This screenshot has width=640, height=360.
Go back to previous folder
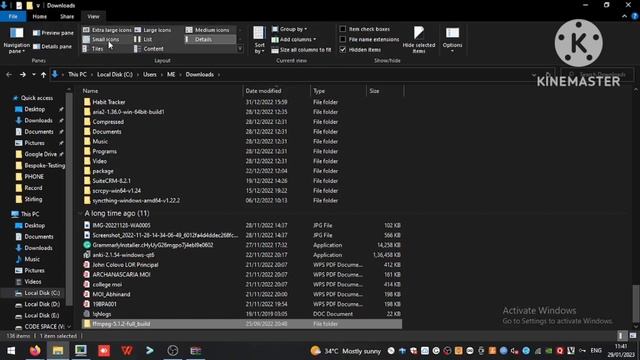click(x=9, y=75)
